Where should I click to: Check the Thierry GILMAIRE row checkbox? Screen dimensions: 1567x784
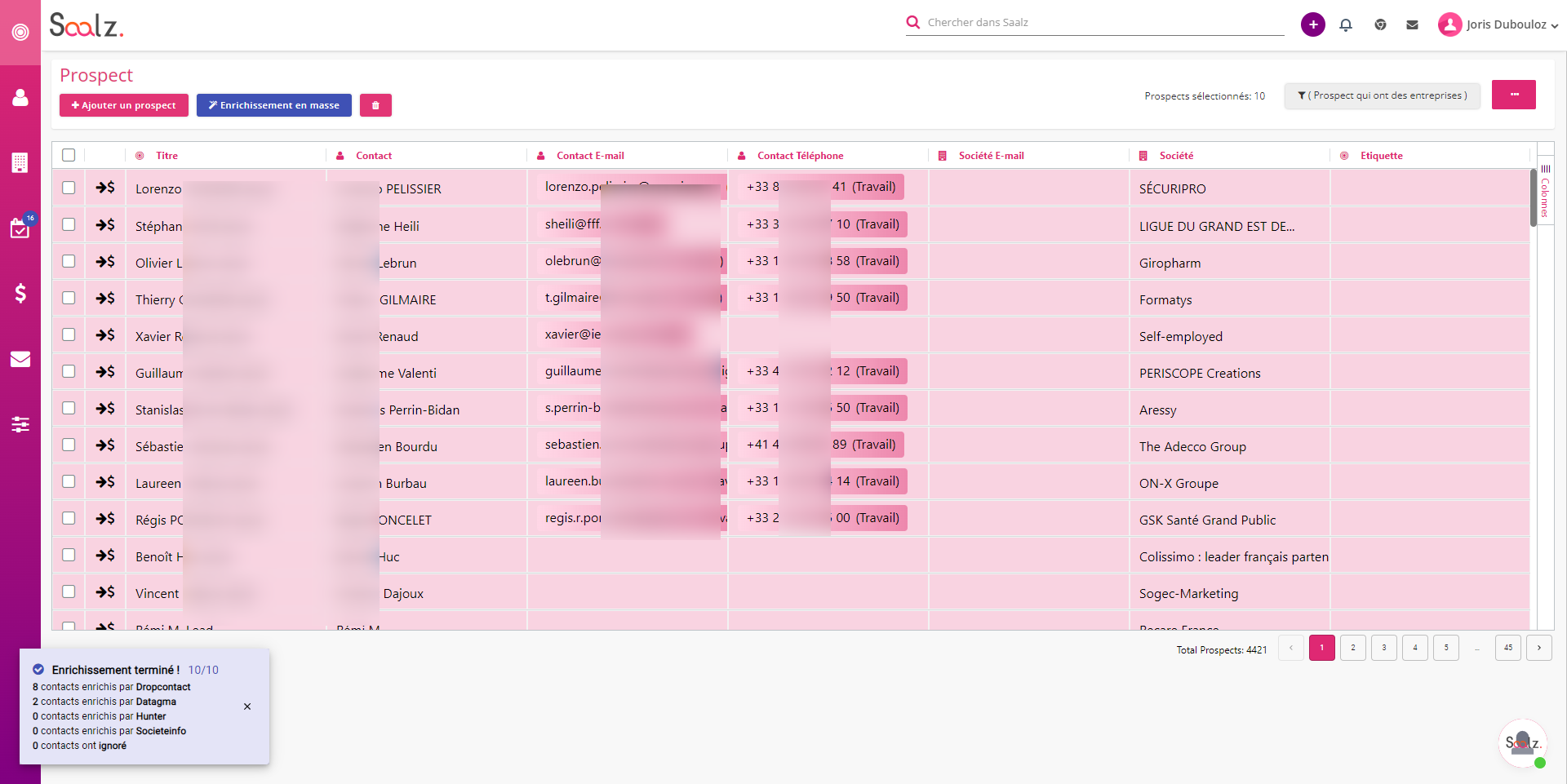pos(69,298)
